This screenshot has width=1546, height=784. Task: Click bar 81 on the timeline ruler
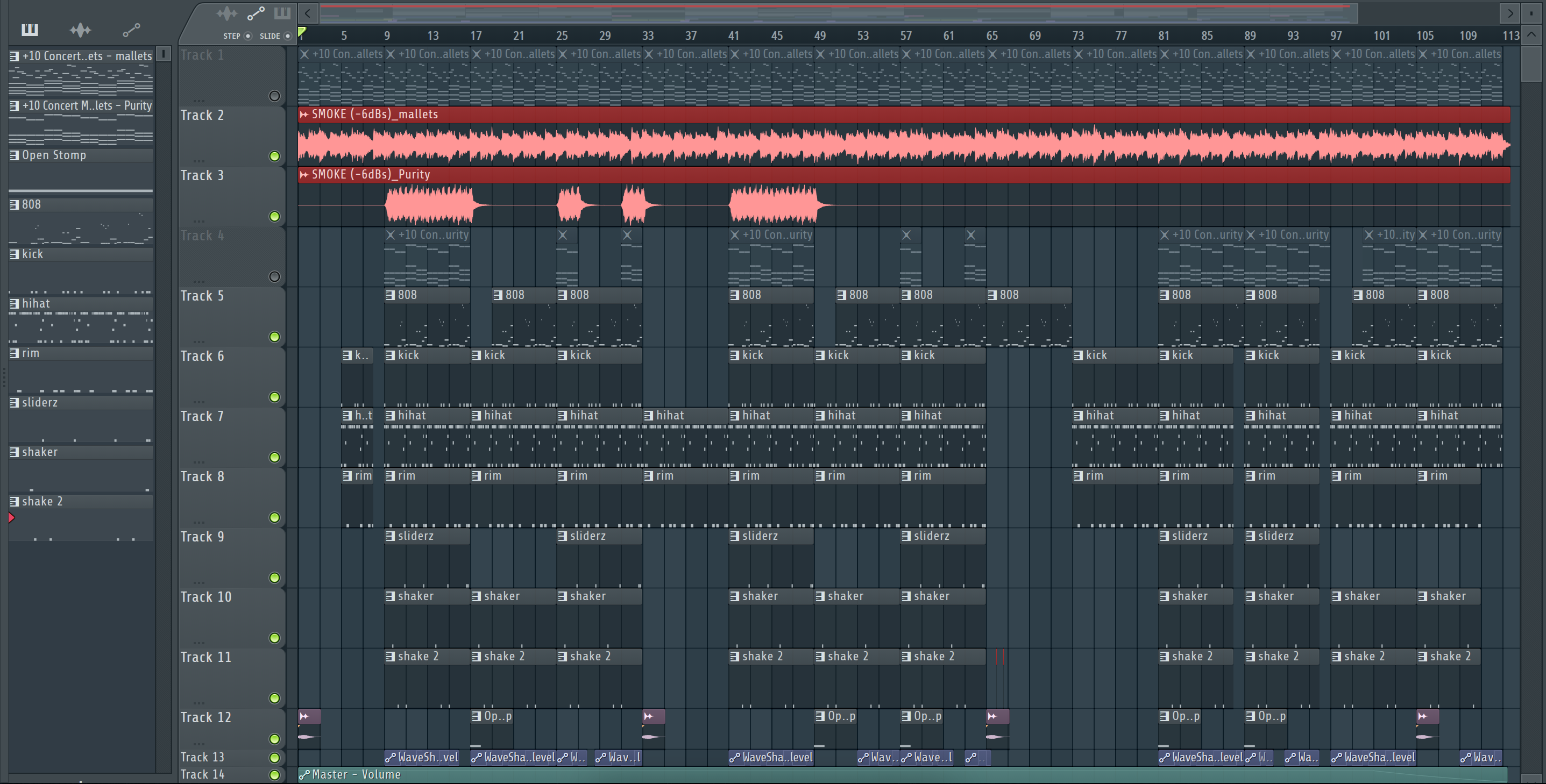point(1164,36)
